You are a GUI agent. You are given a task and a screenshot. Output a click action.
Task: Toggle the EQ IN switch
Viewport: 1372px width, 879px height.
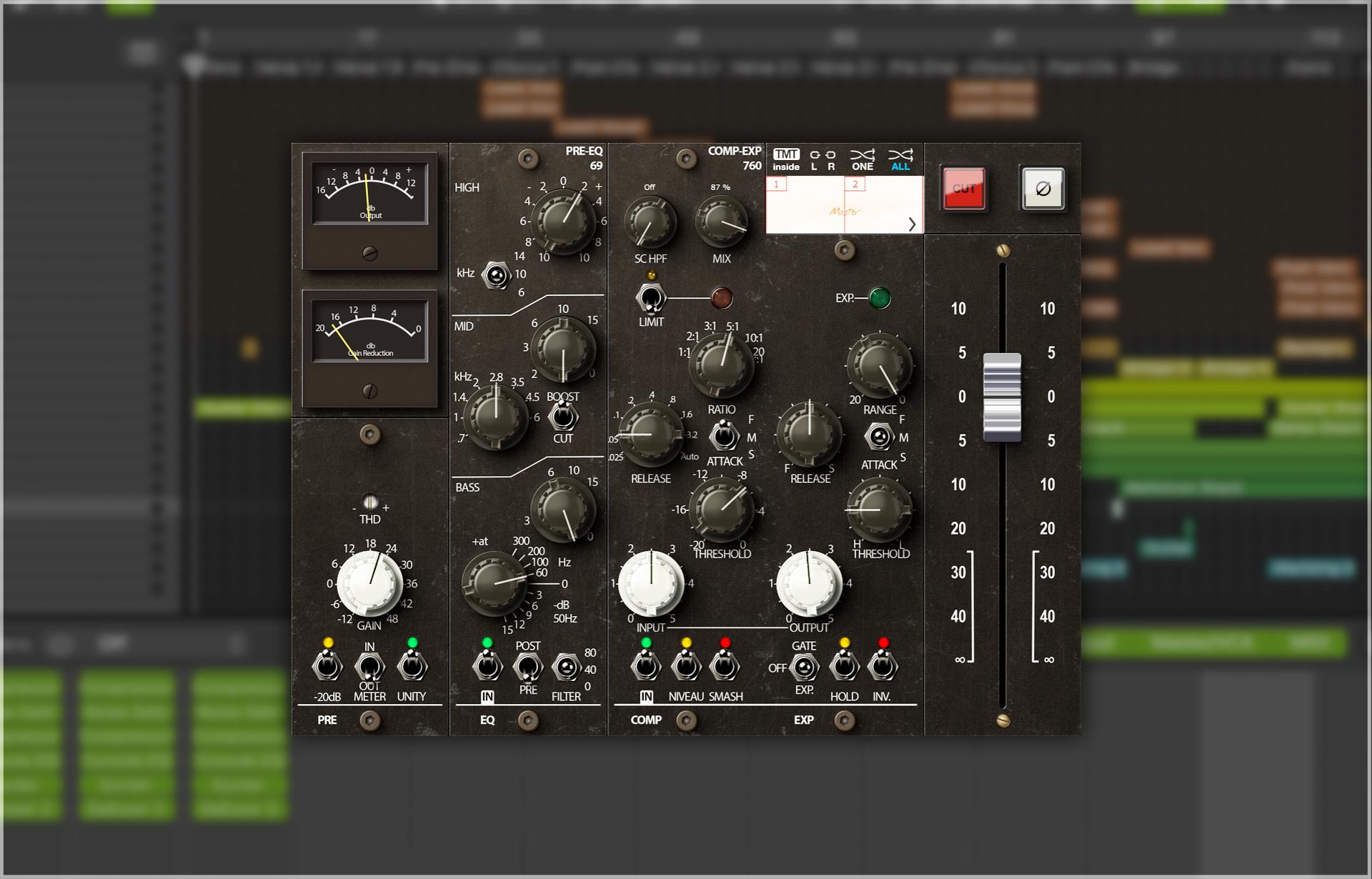click(x=487, y=667)
